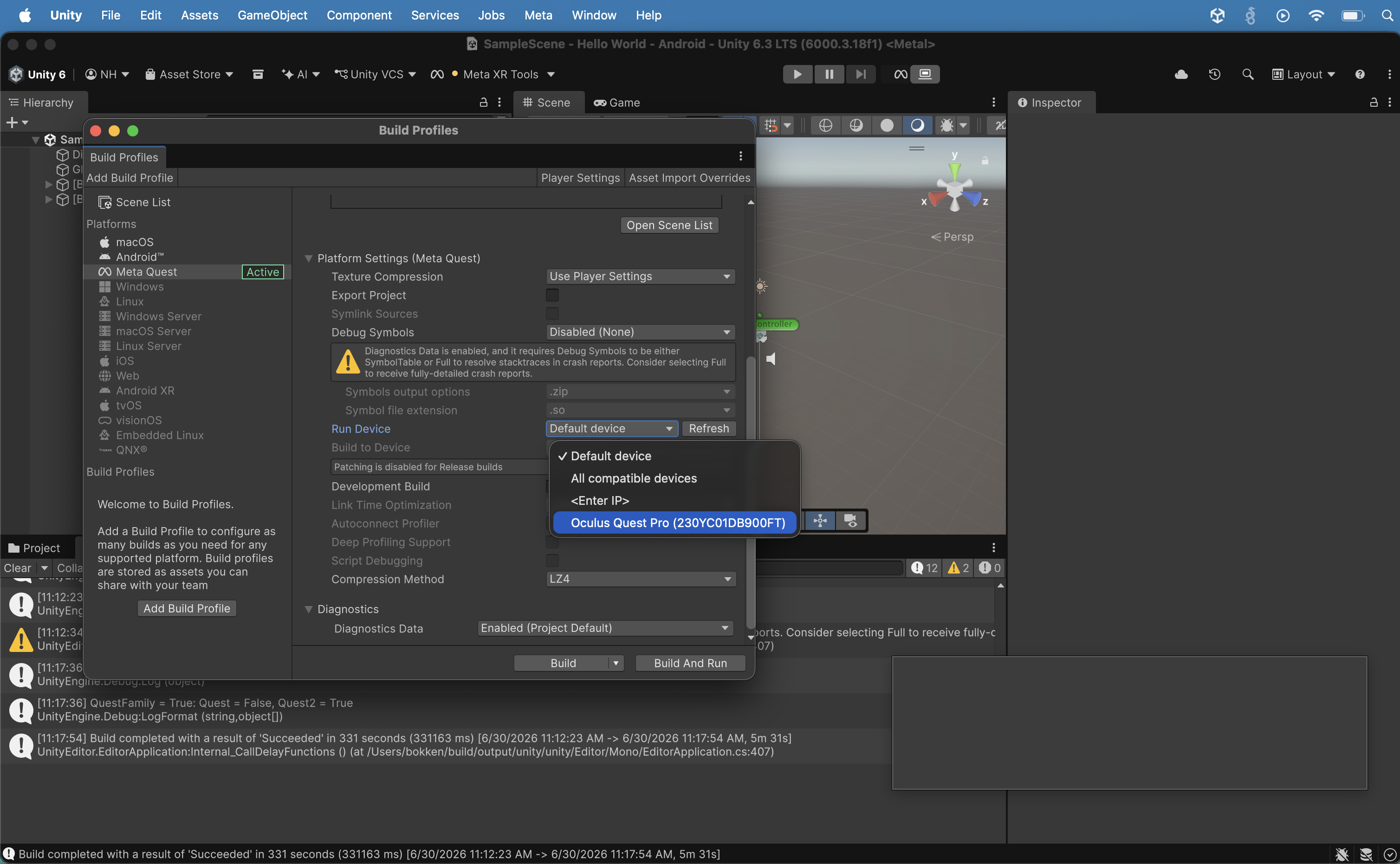Open the undo history icon

pos(1215,74)
